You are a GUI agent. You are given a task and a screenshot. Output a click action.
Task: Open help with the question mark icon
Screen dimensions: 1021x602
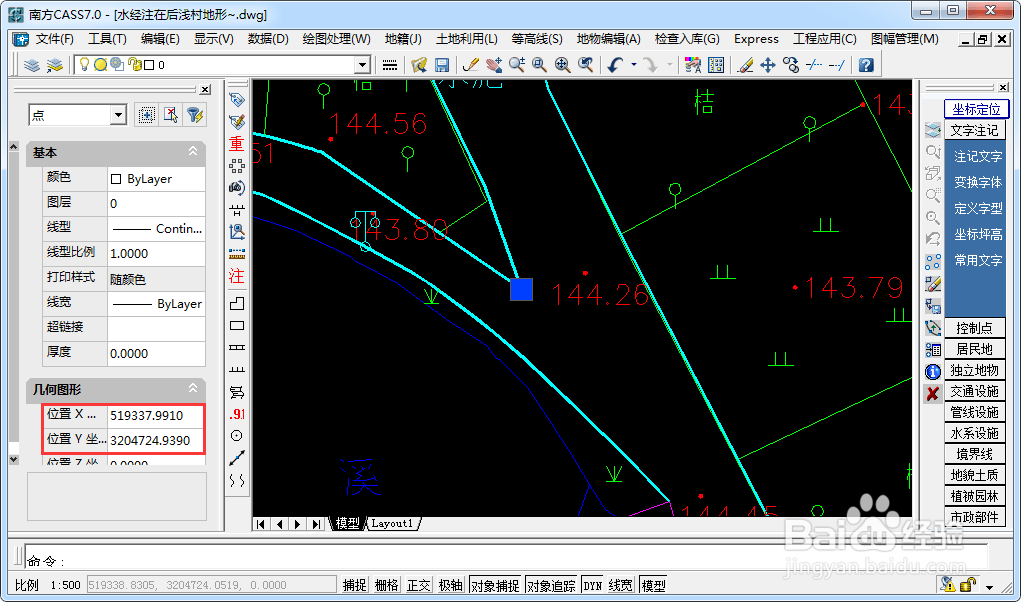(866, 65)
